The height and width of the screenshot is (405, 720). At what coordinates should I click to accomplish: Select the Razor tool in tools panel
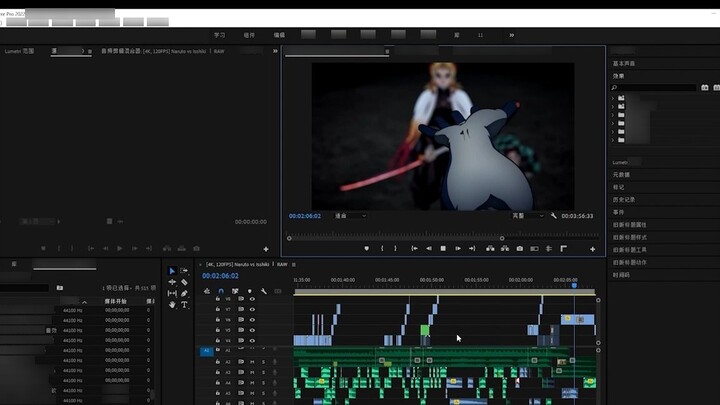(185, 282)
